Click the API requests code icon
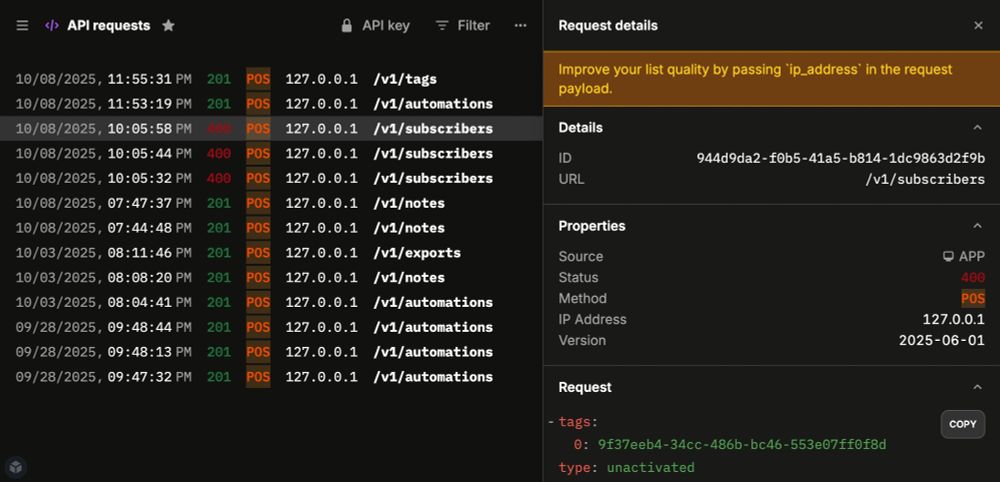Image resolution: width=1000 pixels, height=482 pixels. (x=52, y=26)
